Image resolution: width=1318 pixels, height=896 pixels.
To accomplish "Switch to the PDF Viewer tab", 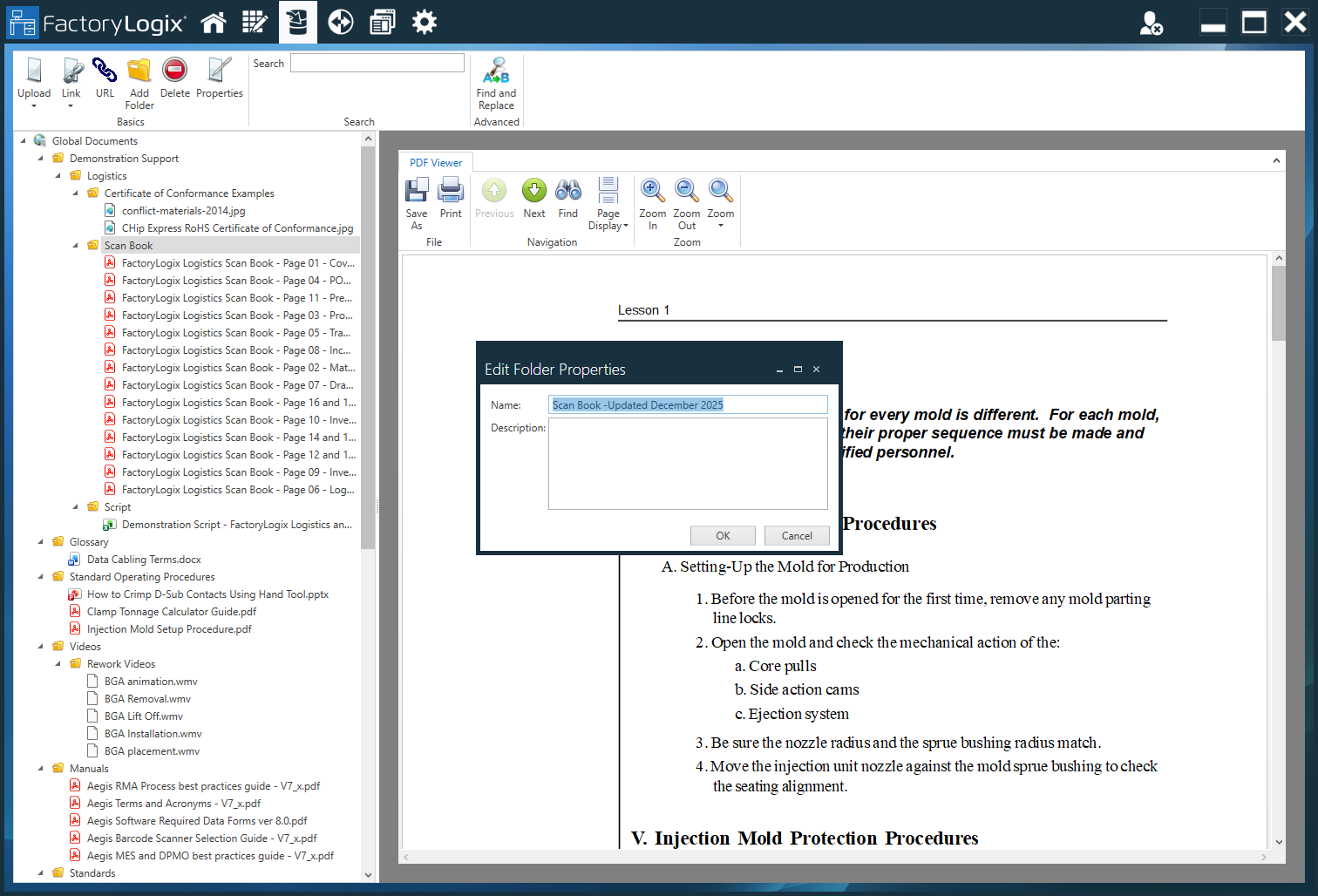I will pyautogui.click(x=435, y=162).
